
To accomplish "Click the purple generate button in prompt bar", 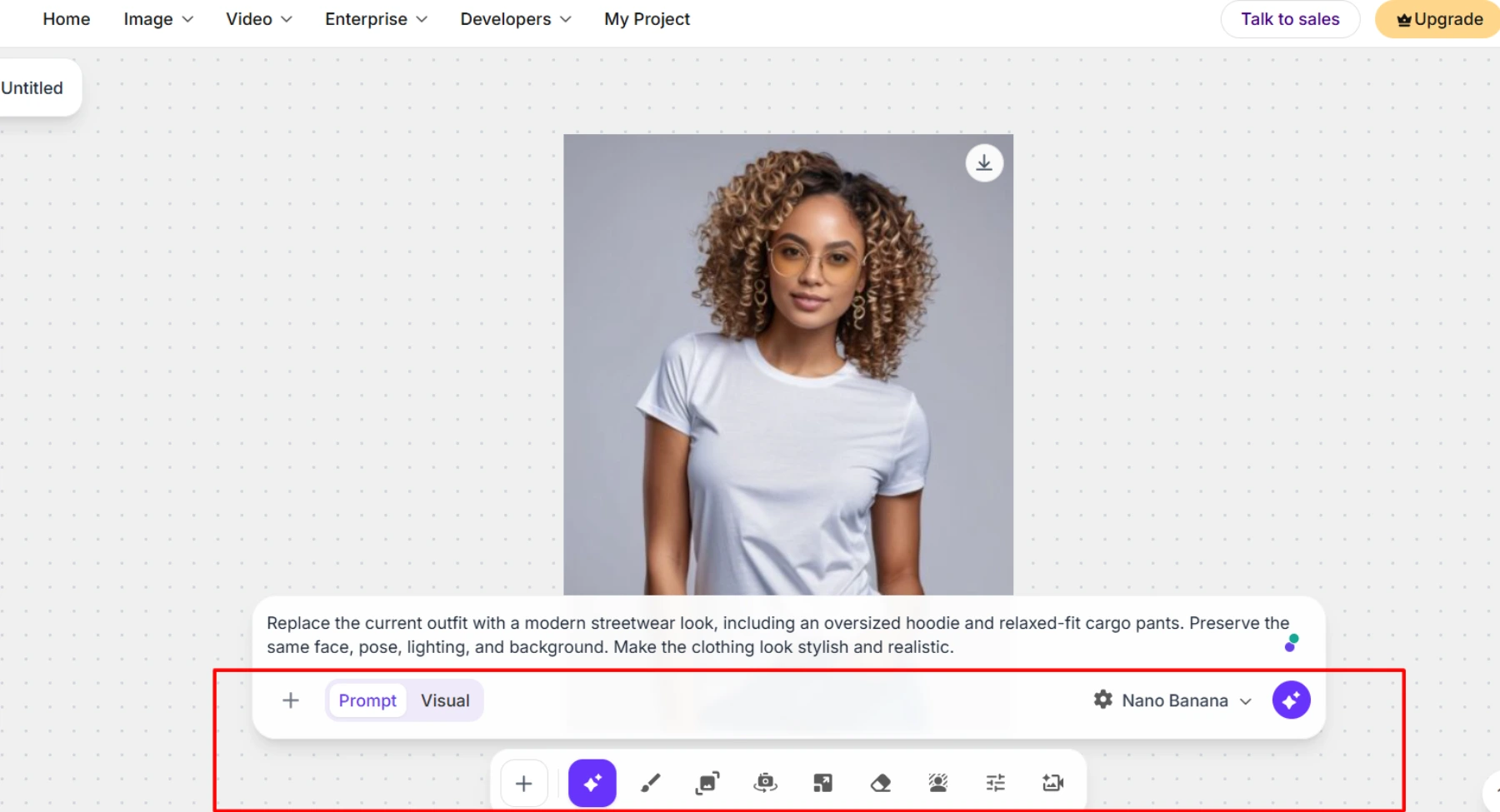I will coord(1291,700).
